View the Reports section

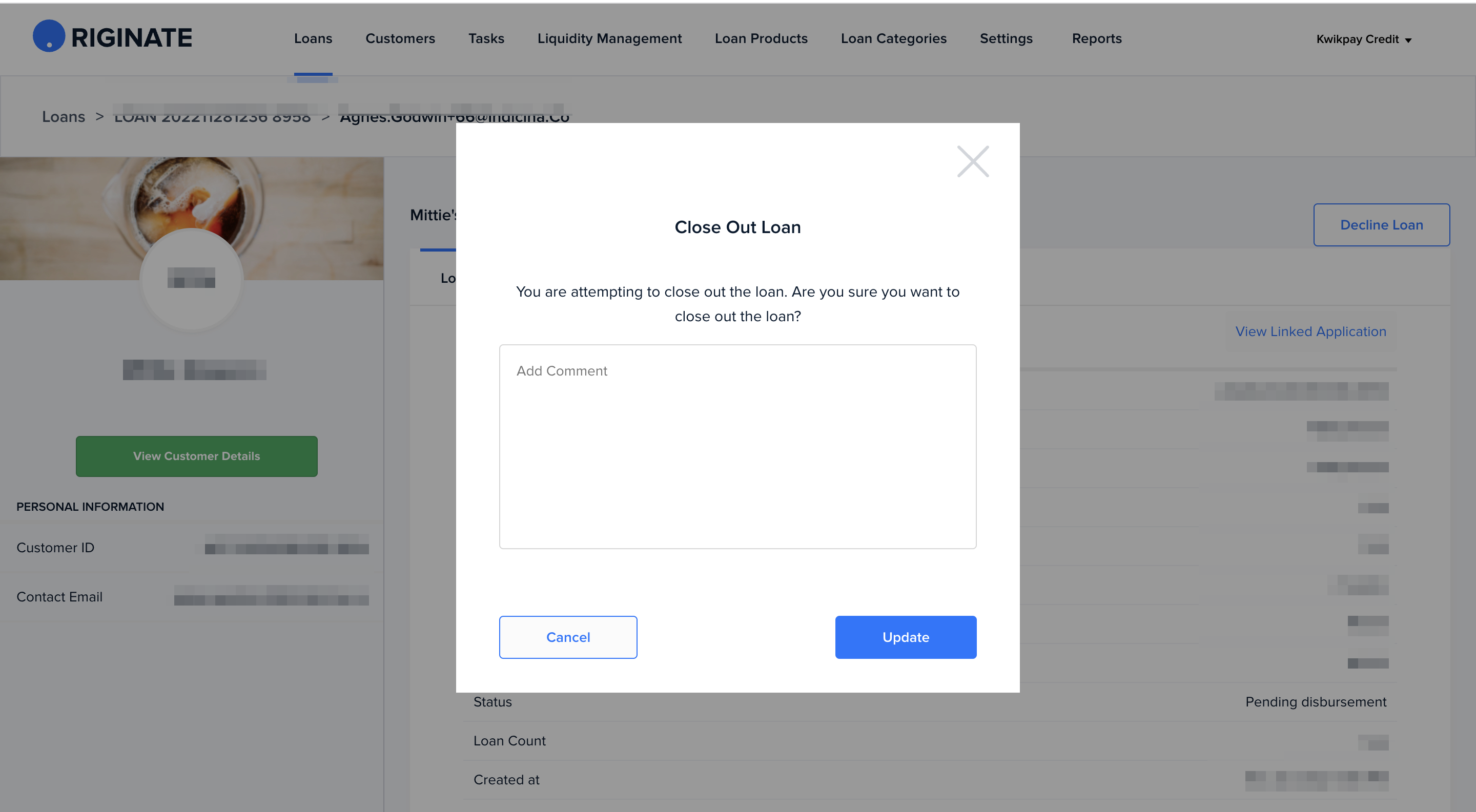pos(1096,38)
